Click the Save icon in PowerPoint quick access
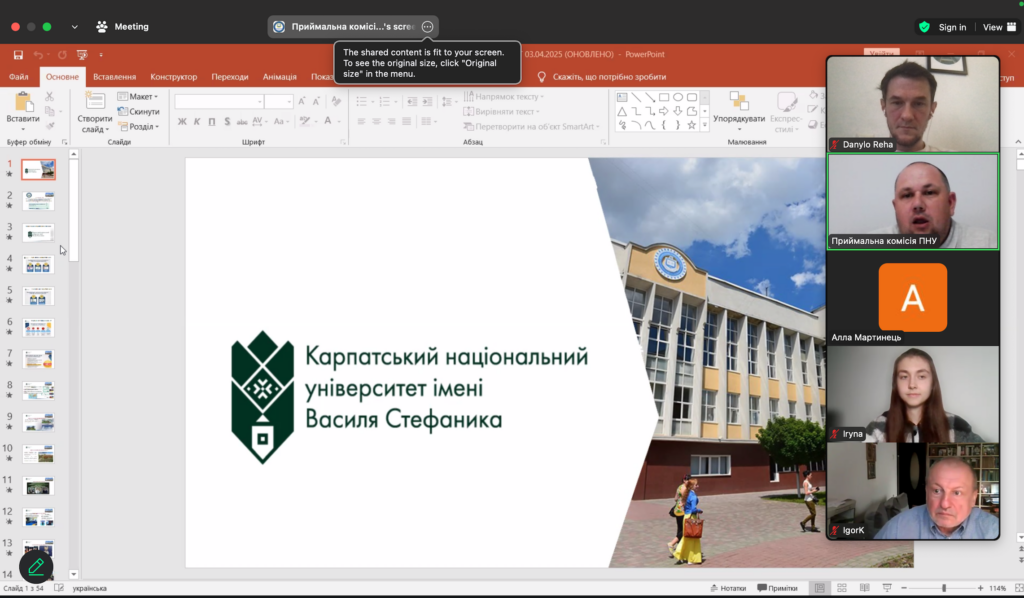The width and height of the screenshot is (1024, 598). [18, 55]
